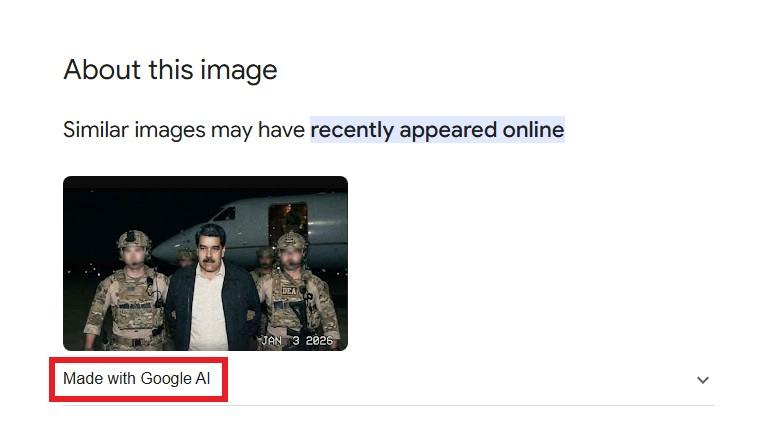Click the word About in heading
The image size is (778, 436).
point(102,69)
